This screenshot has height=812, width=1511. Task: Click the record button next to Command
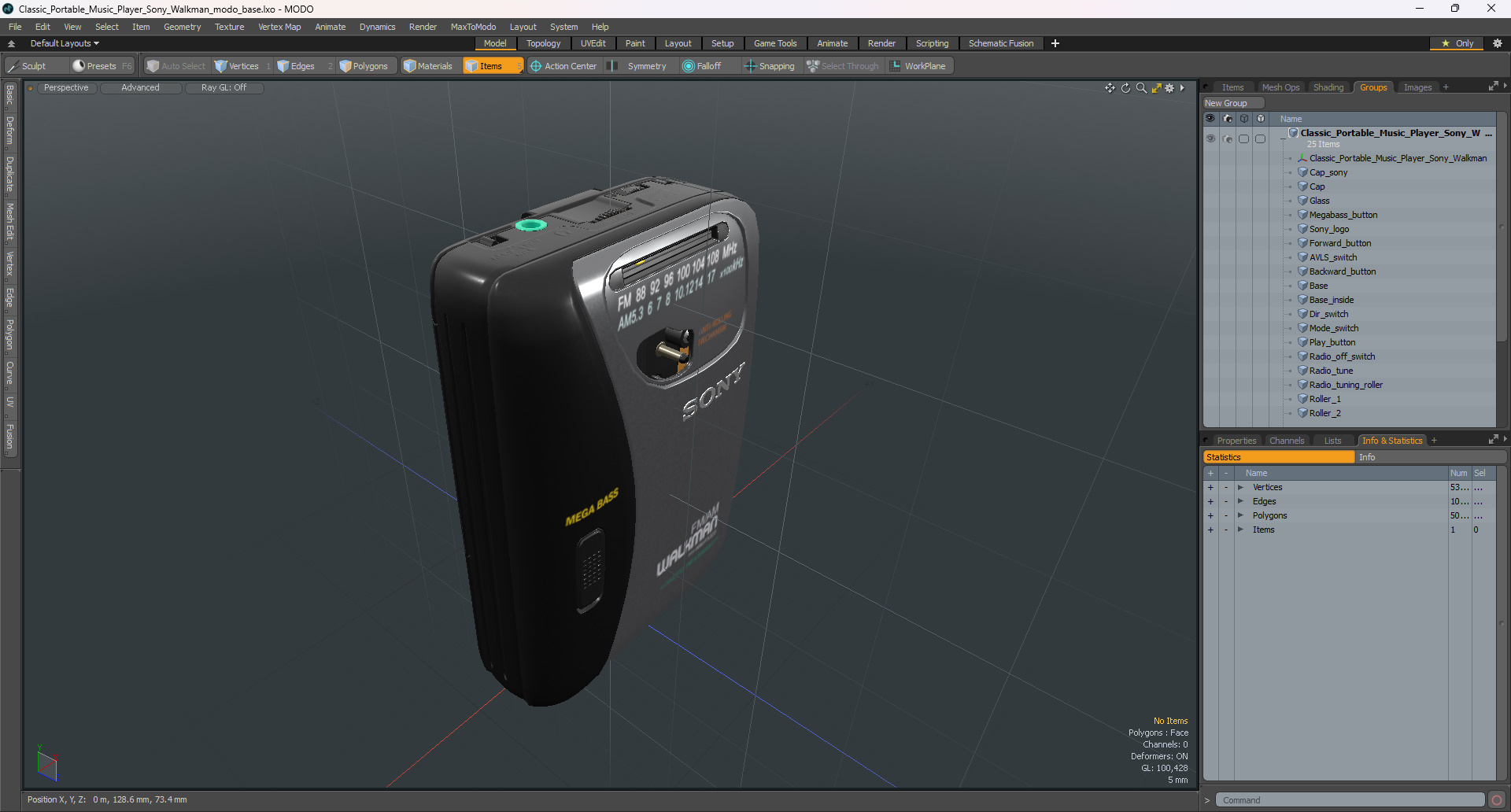[x=1496, y=800]
